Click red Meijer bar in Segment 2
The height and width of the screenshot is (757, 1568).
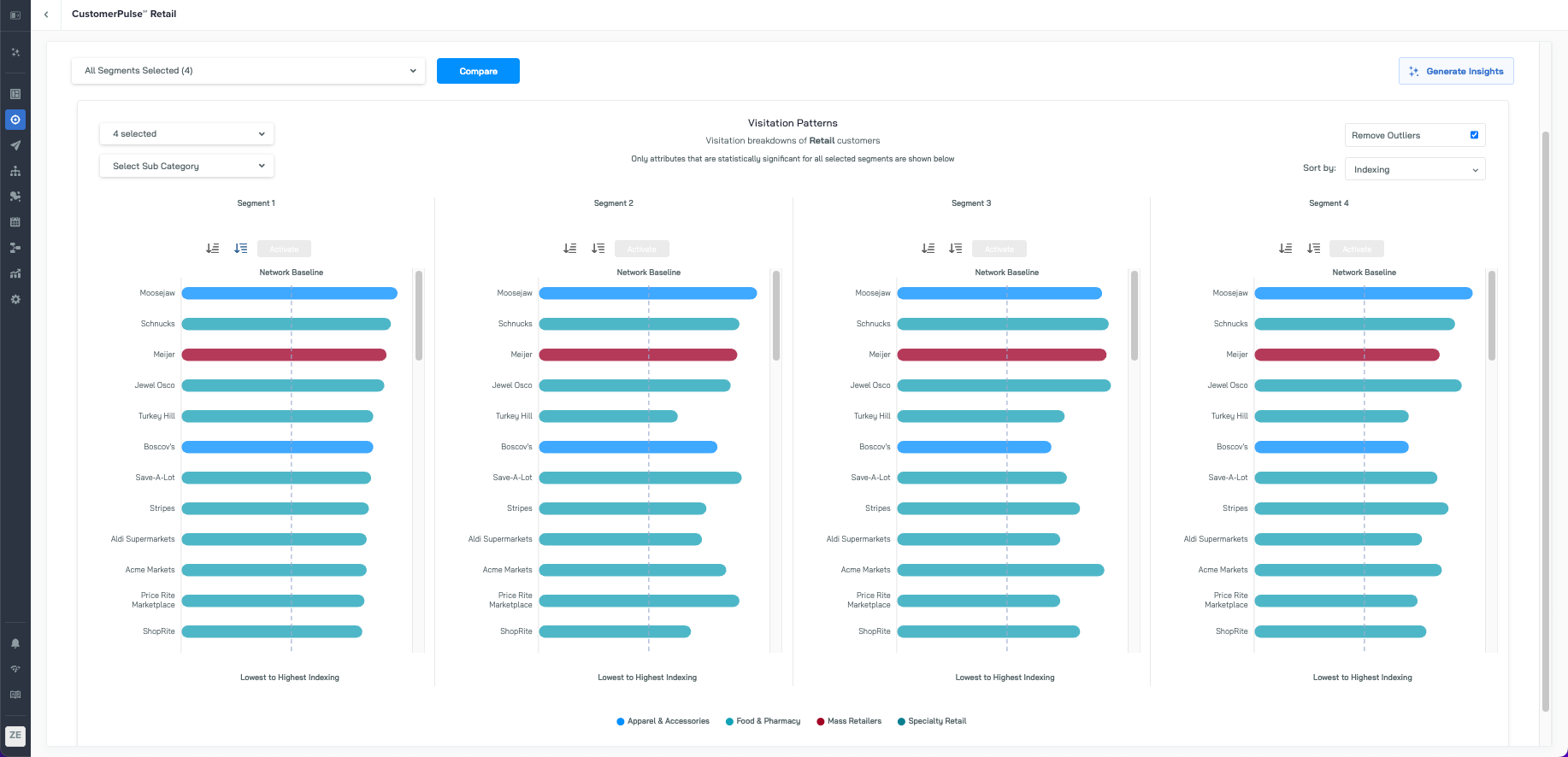click(638, 355)
